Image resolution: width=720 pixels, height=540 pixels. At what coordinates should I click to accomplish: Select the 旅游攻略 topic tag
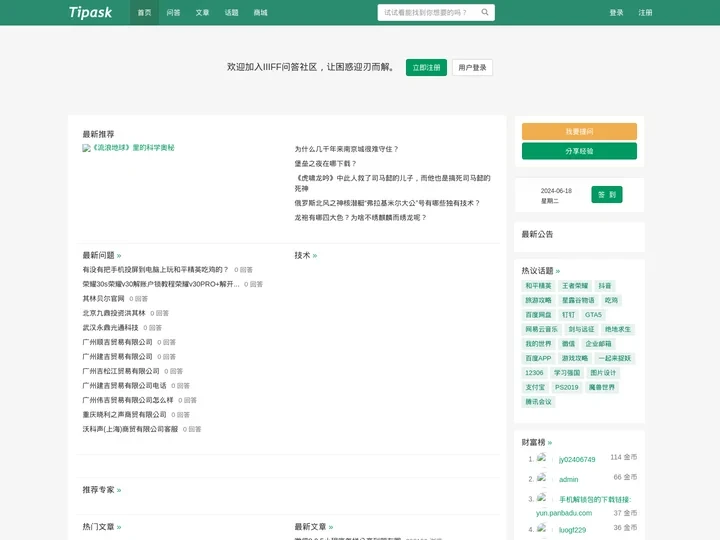[x=538, y=300]
